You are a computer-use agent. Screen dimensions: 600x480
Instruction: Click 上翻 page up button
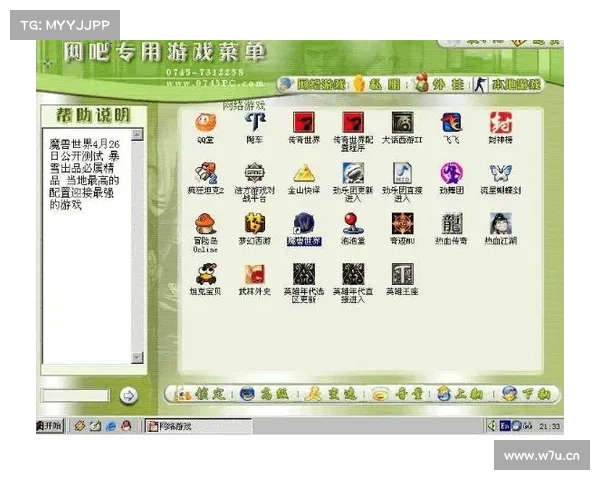click(x=461, y=394)
